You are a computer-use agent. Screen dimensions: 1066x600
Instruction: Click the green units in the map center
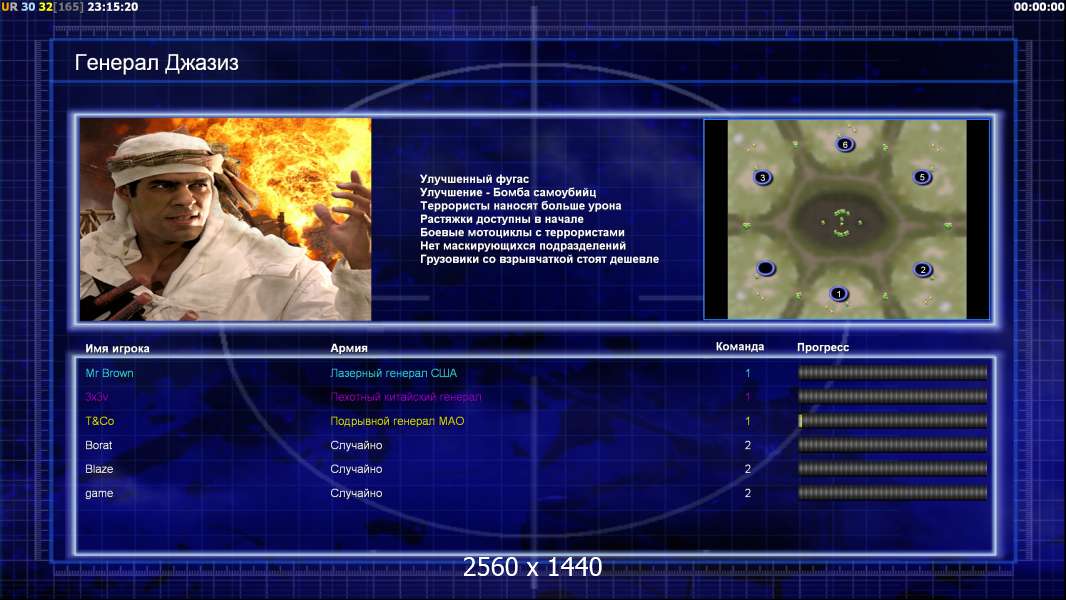coord(842,223)
